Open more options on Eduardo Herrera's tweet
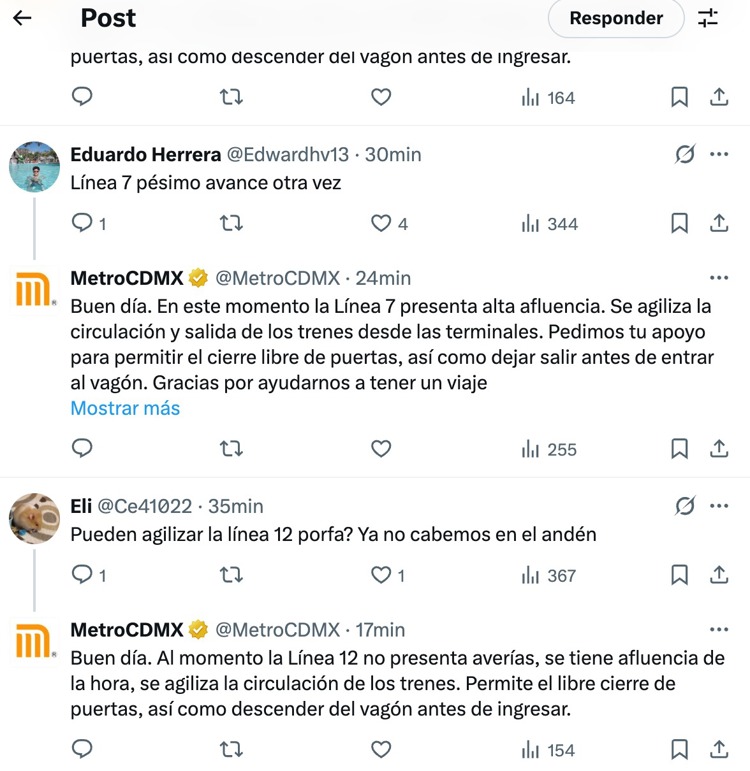This screenshot has height=771, width=750. pyautogui.click(x=718, y=154)
